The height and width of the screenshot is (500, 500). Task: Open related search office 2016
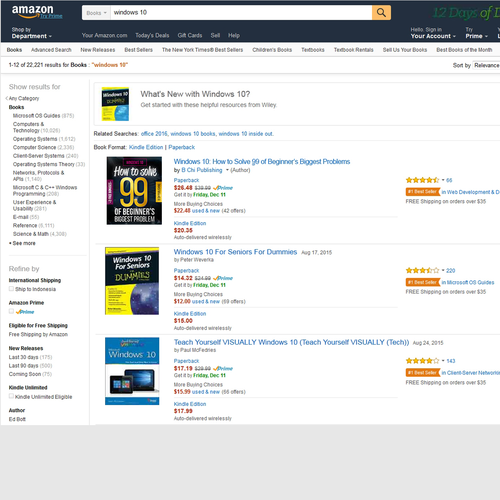(154, 134)
